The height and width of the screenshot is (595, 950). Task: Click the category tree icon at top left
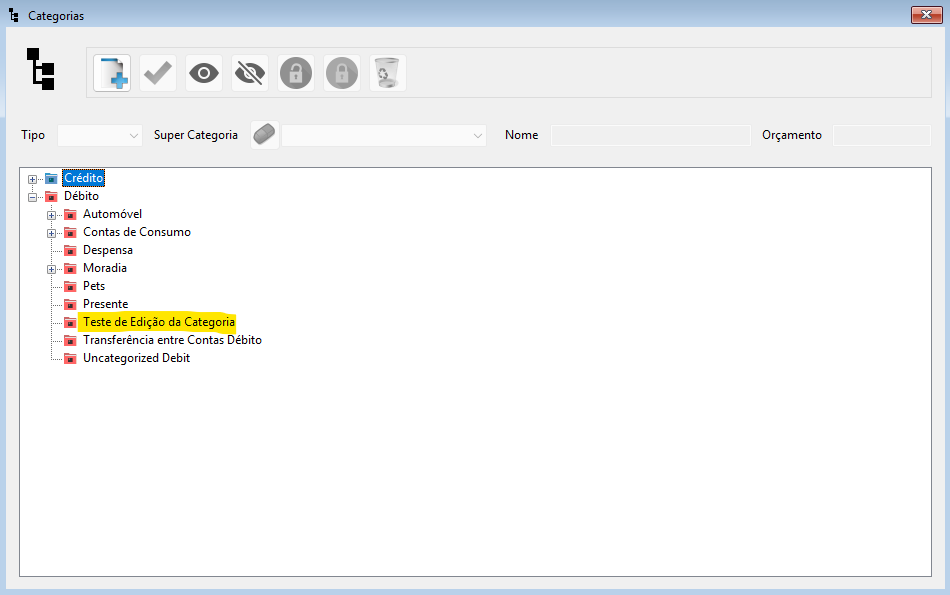pos(41,69)
